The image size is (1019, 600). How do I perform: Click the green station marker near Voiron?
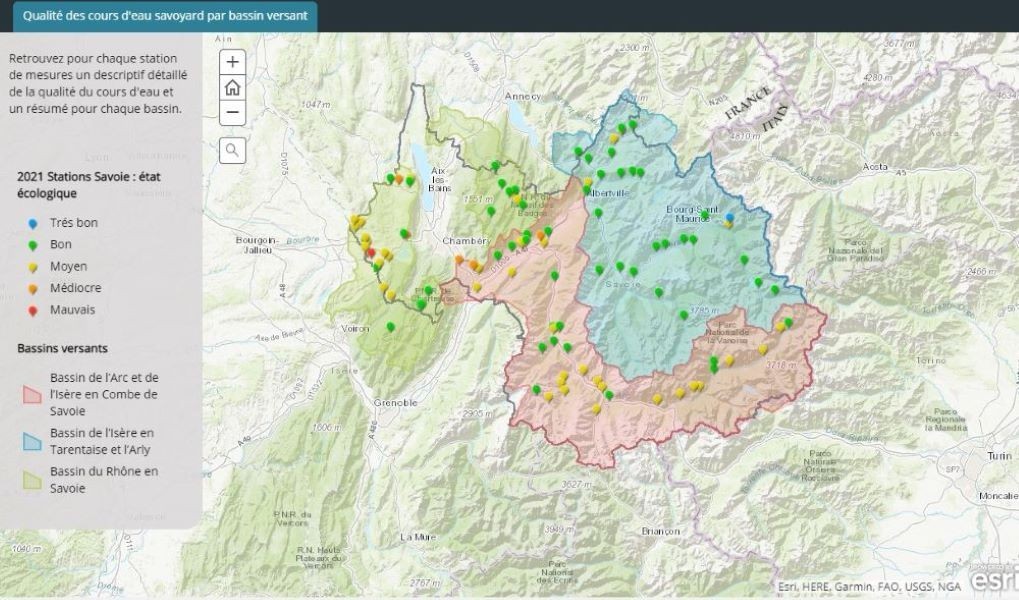(x=391, y=326)
